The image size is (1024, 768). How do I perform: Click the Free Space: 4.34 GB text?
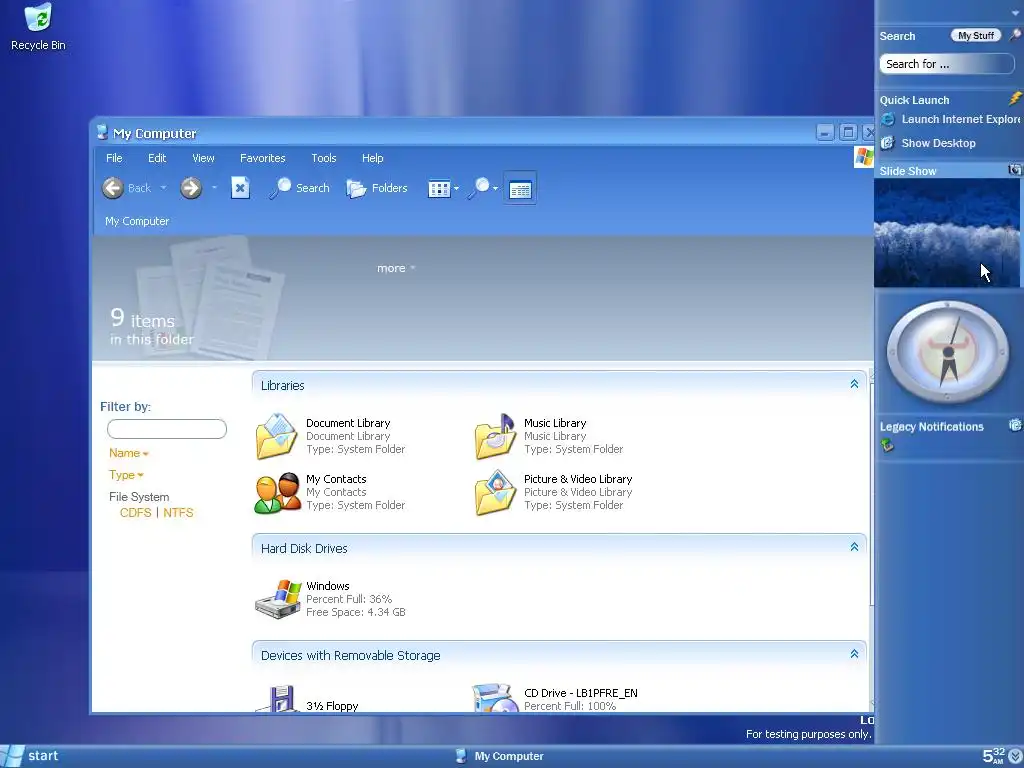(356, 613)
